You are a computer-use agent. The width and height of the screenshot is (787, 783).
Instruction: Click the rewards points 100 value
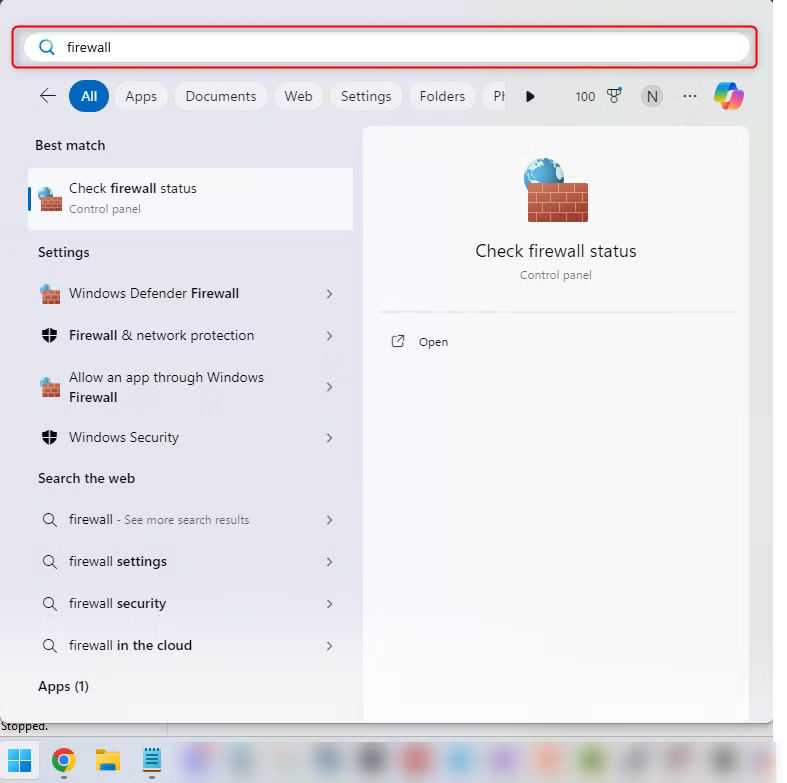(585, 96)
